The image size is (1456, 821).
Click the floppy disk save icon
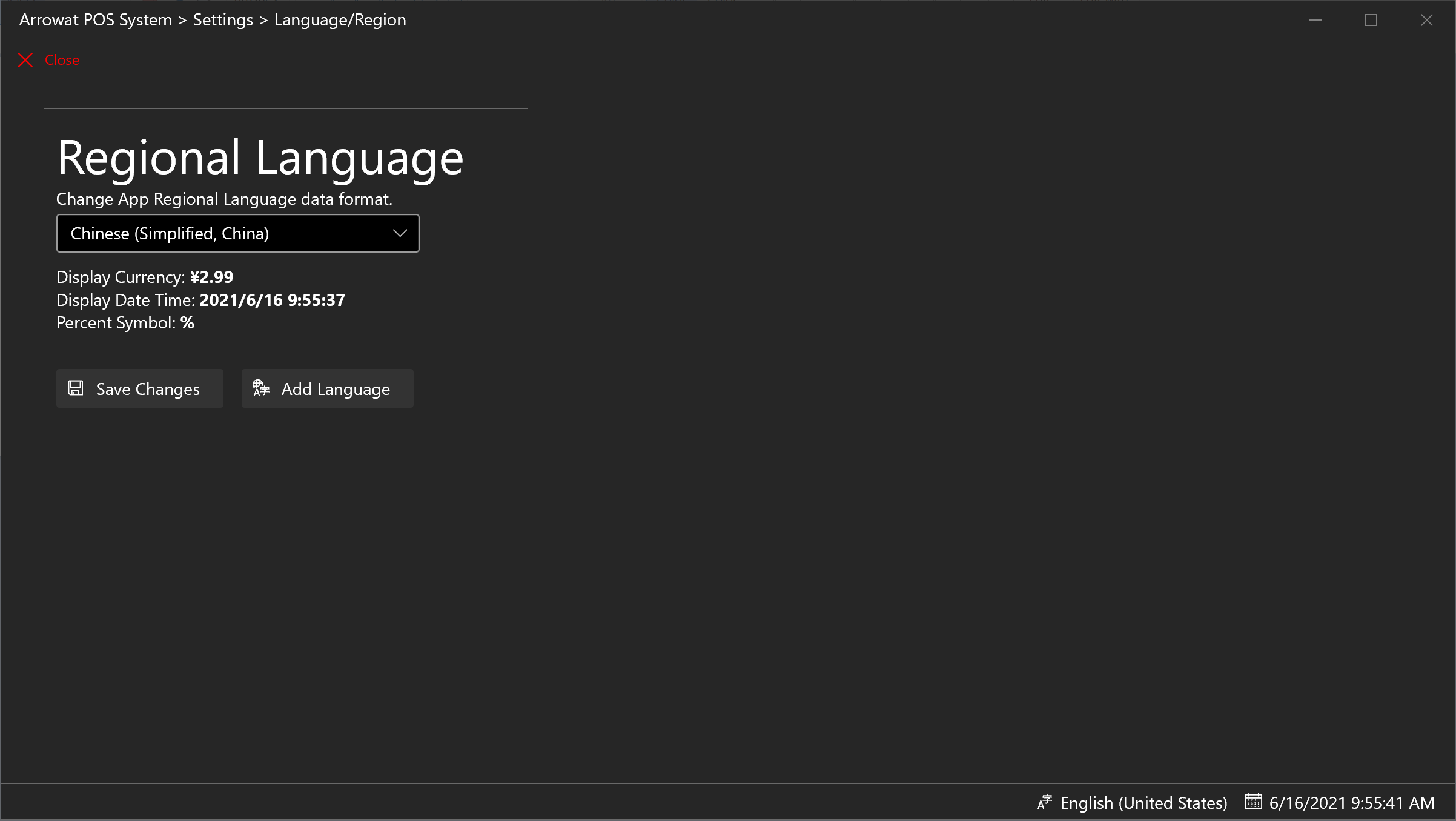pos(76,388)
